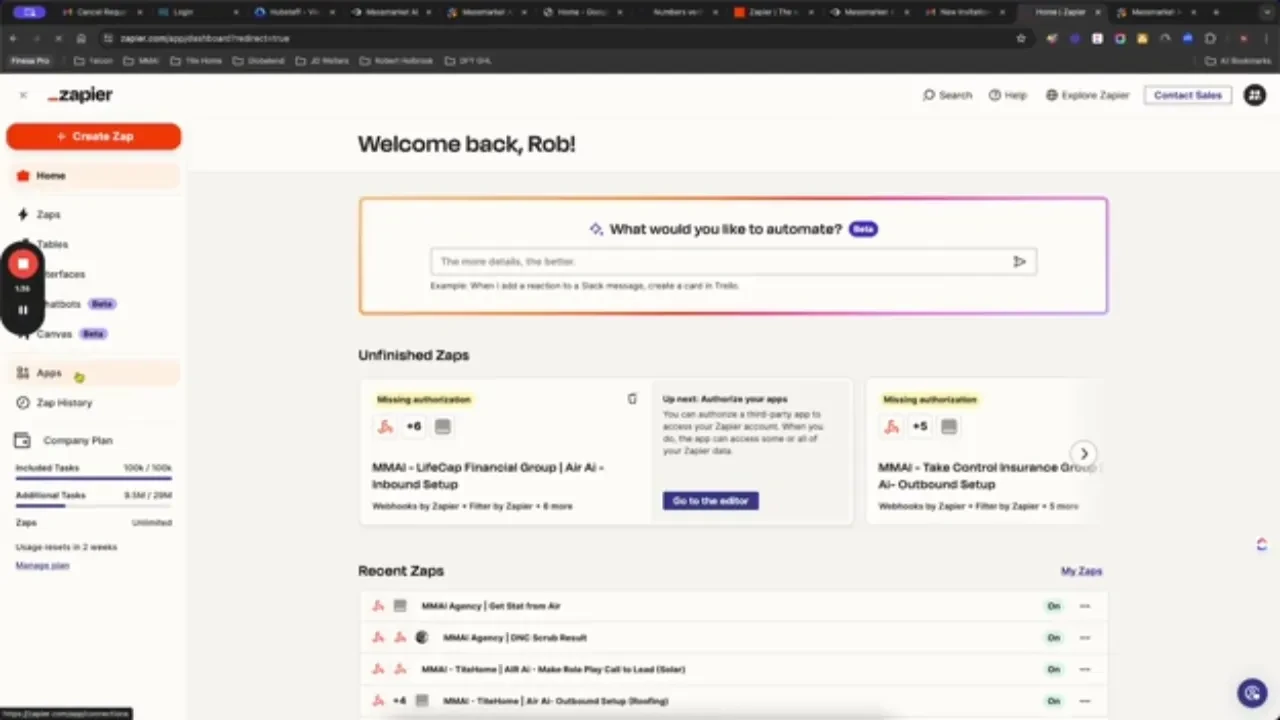Click the Manage plan link
The height and width of the screenshot is (720, 1280).
point(42,566)
